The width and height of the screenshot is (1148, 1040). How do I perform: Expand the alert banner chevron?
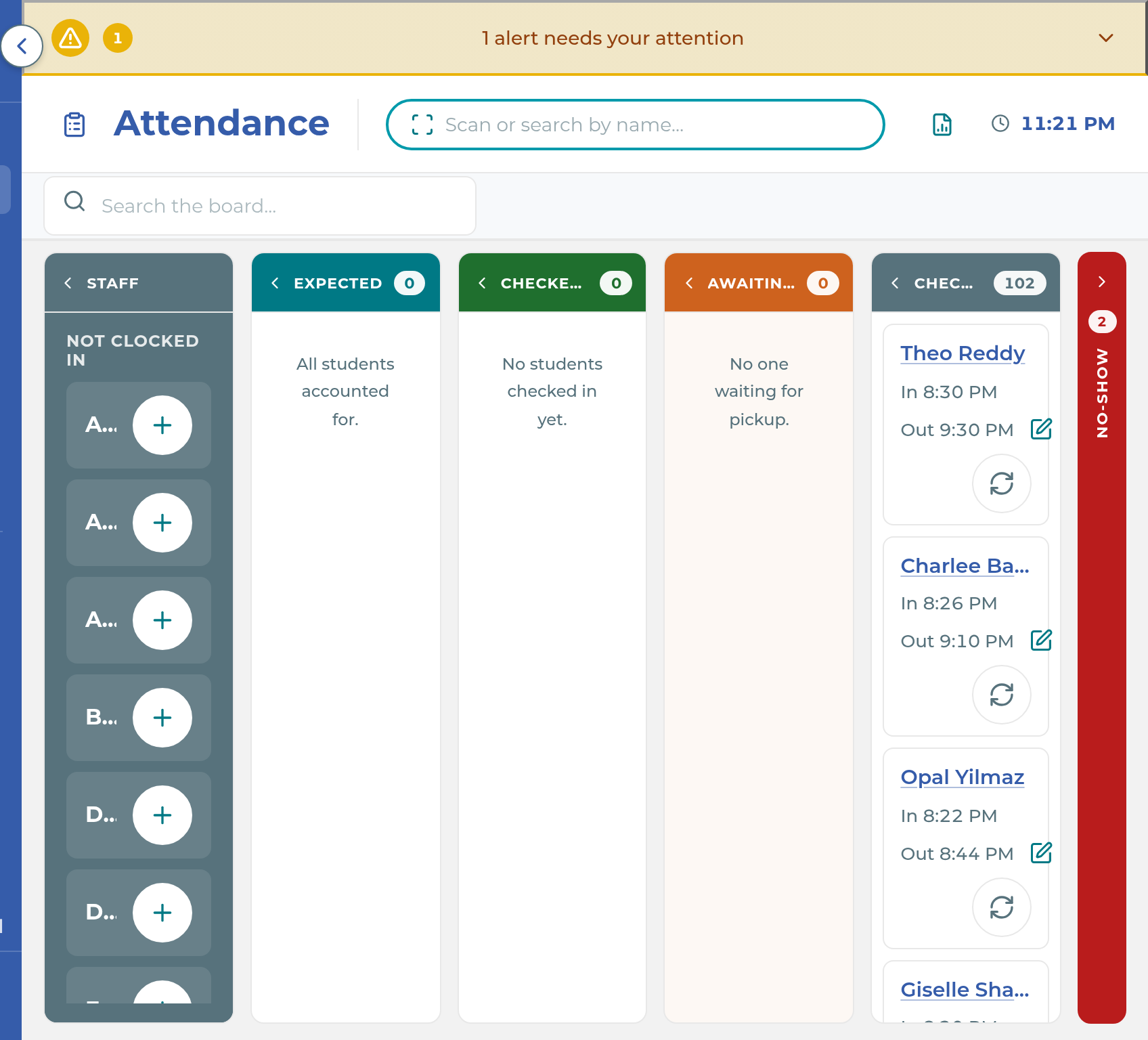(x=1106, y=38)
